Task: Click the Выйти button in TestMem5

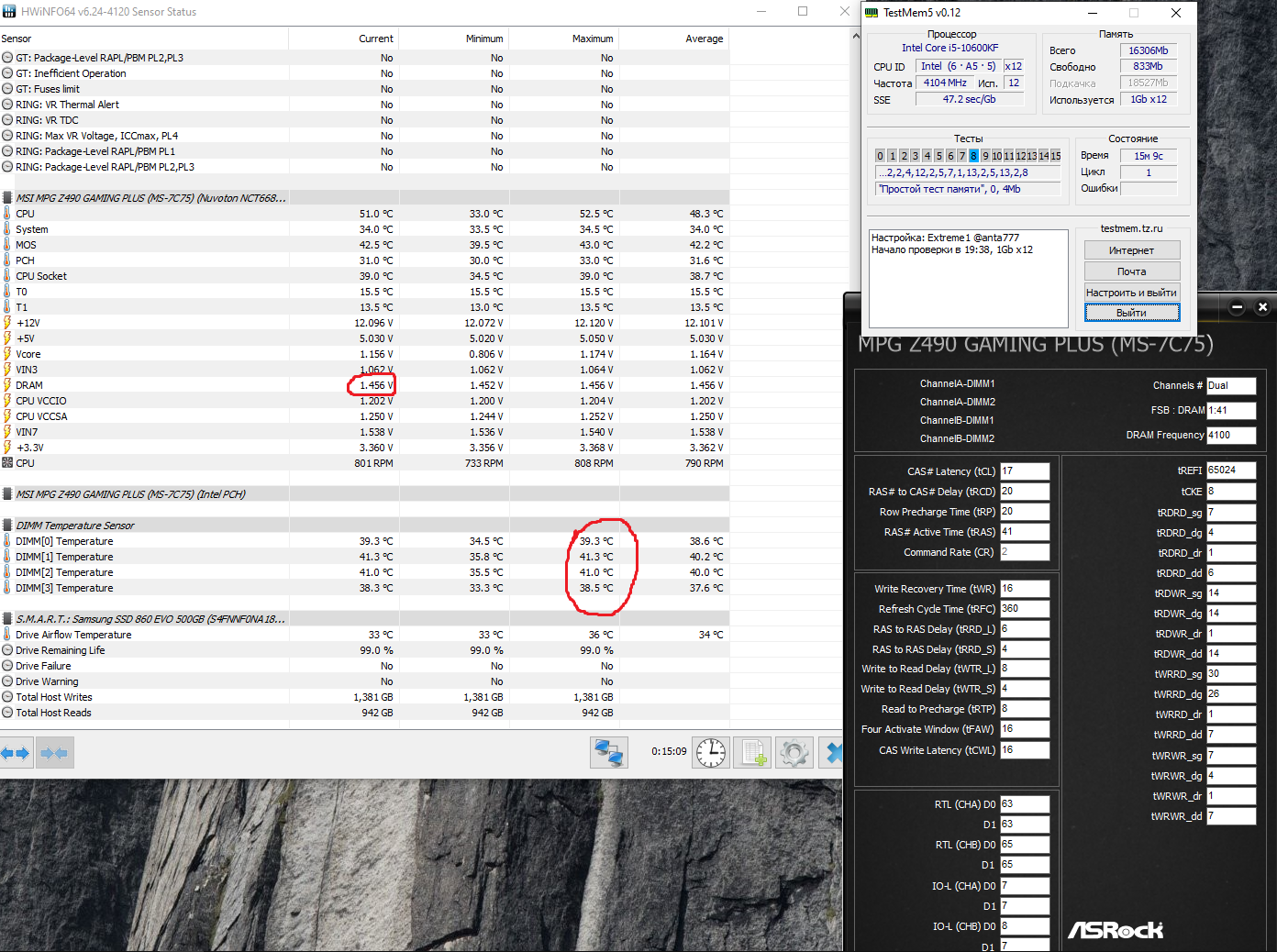Action: click(1132, 313)
